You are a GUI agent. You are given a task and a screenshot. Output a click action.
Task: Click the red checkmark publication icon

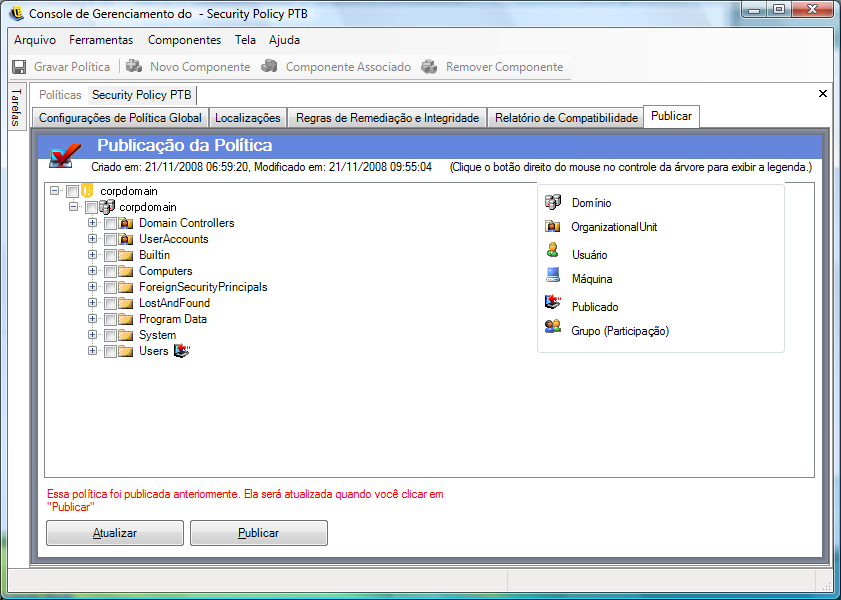tap(65, 156)
